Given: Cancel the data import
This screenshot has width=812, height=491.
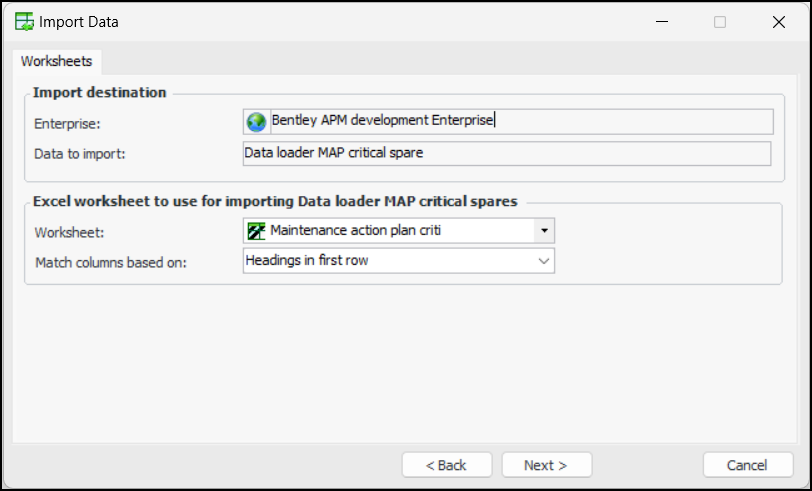Looking at the screenshot, I should (747, 465).
